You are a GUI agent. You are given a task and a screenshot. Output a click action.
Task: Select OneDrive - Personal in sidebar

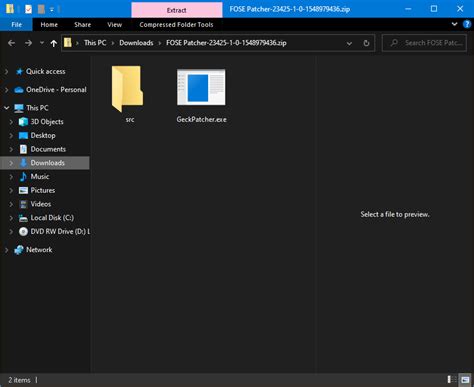56,90
